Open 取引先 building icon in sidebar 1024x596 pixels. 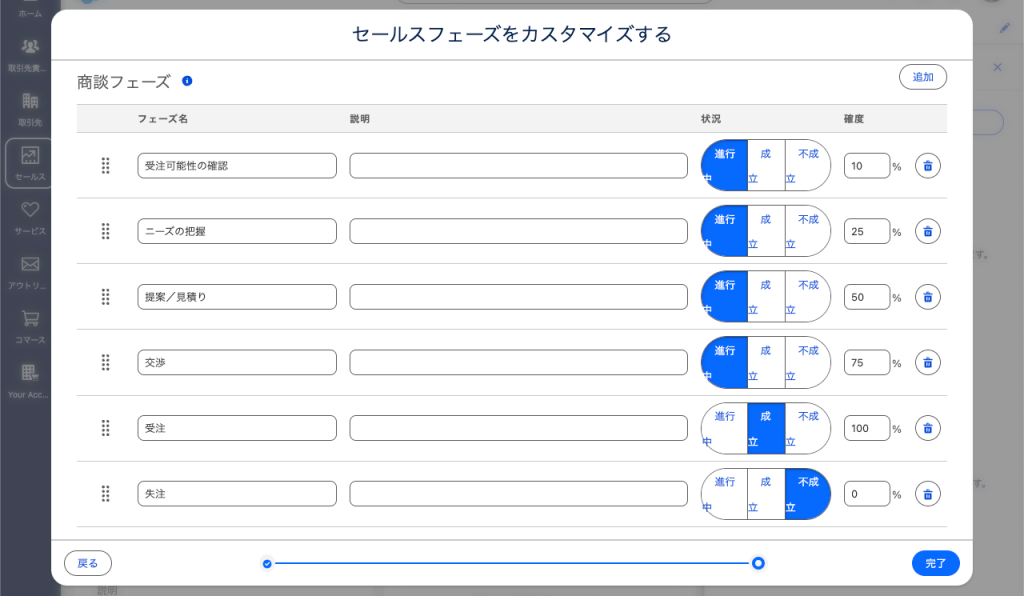[29, 108]
